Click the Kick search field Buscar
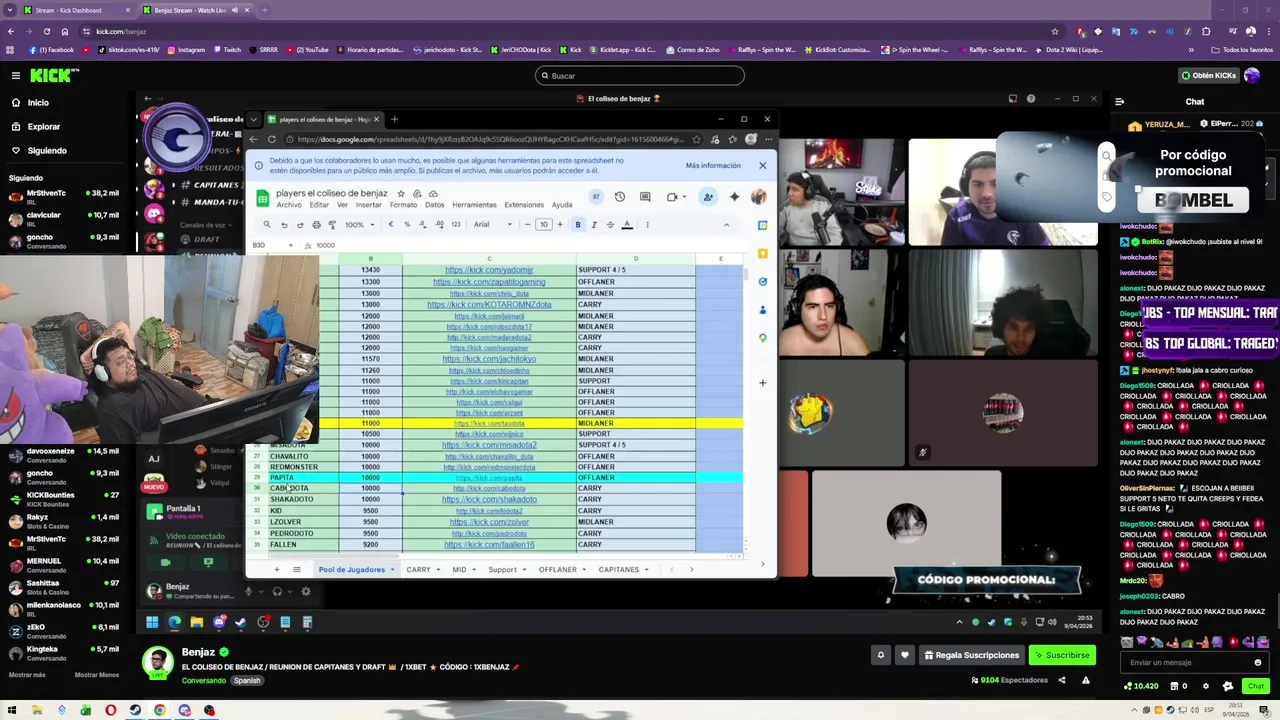Image resolution: width=1280 pixels, height=720 pixels. (x=640, y=76)
